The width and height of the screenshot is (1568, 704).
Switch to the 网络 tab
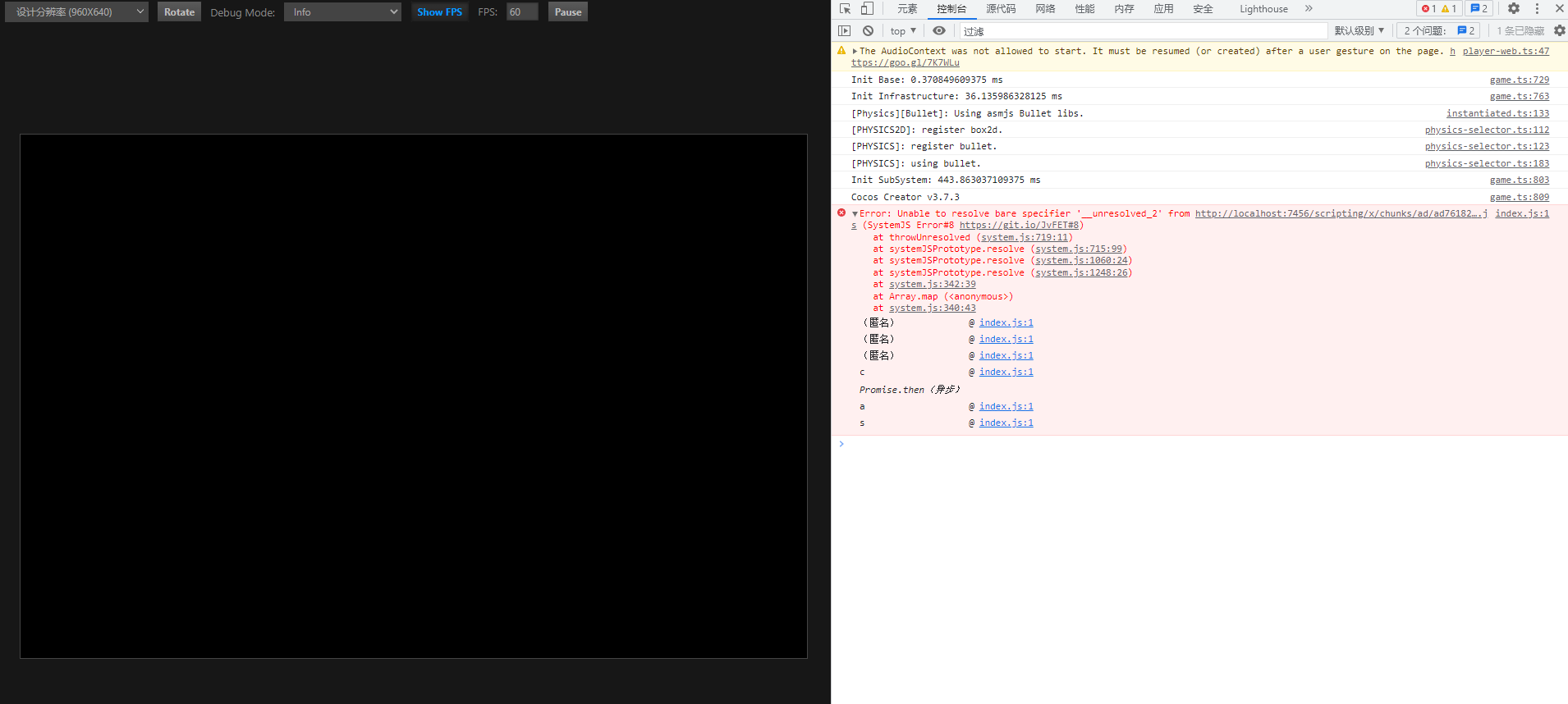pyautogui.click(x=1045, y=9)
